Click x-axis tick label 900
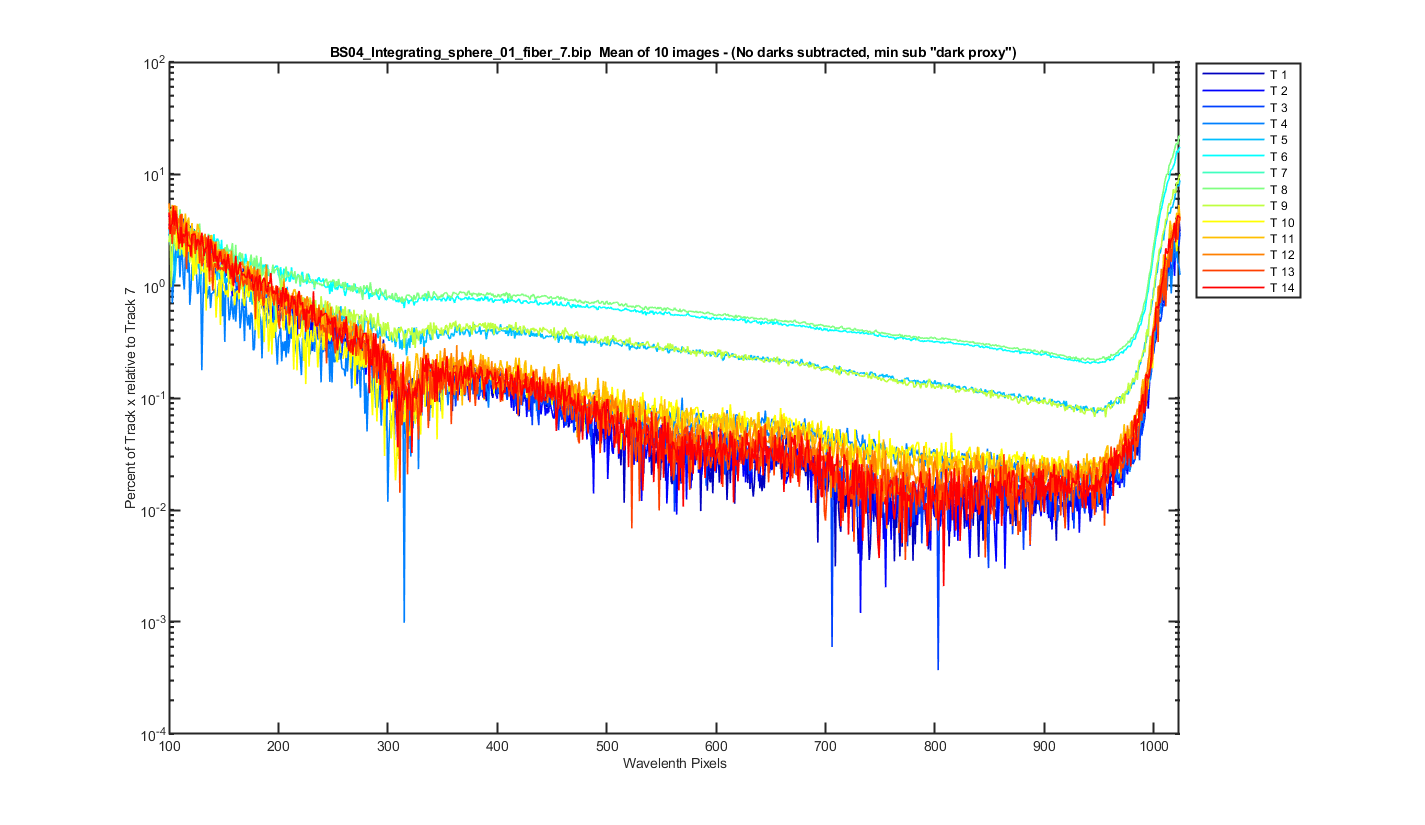 pos(1044,746)
